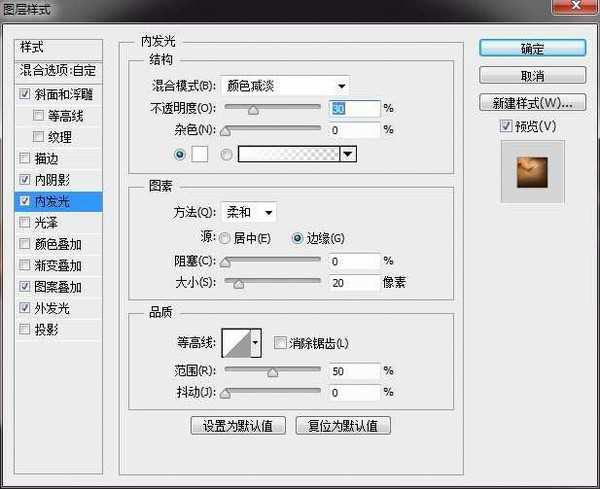Viewport: 600px width, 489px height.
Task: Open the 混合模式 blend mode dropdown
Action: (x=285, y=85)
